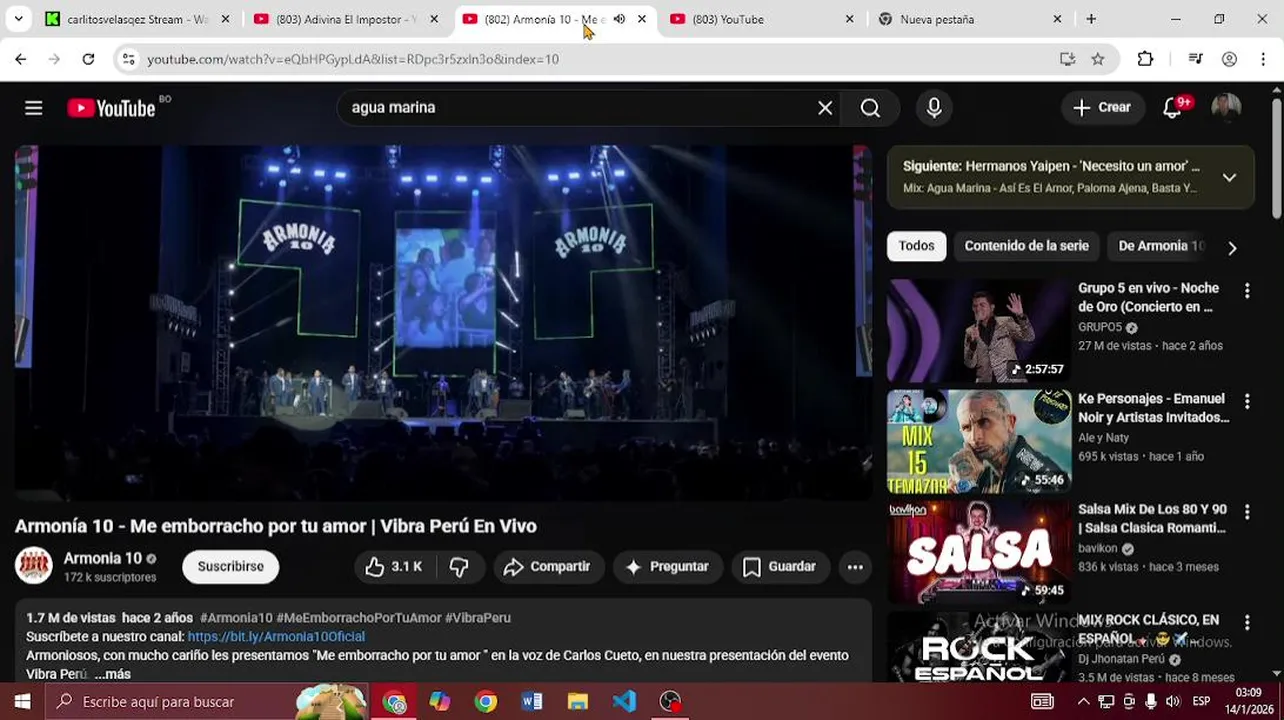Open options menu for Grupo 5 video
Image resolution: width=1284 pixels, height=720 pixels.
[1246, 291]
